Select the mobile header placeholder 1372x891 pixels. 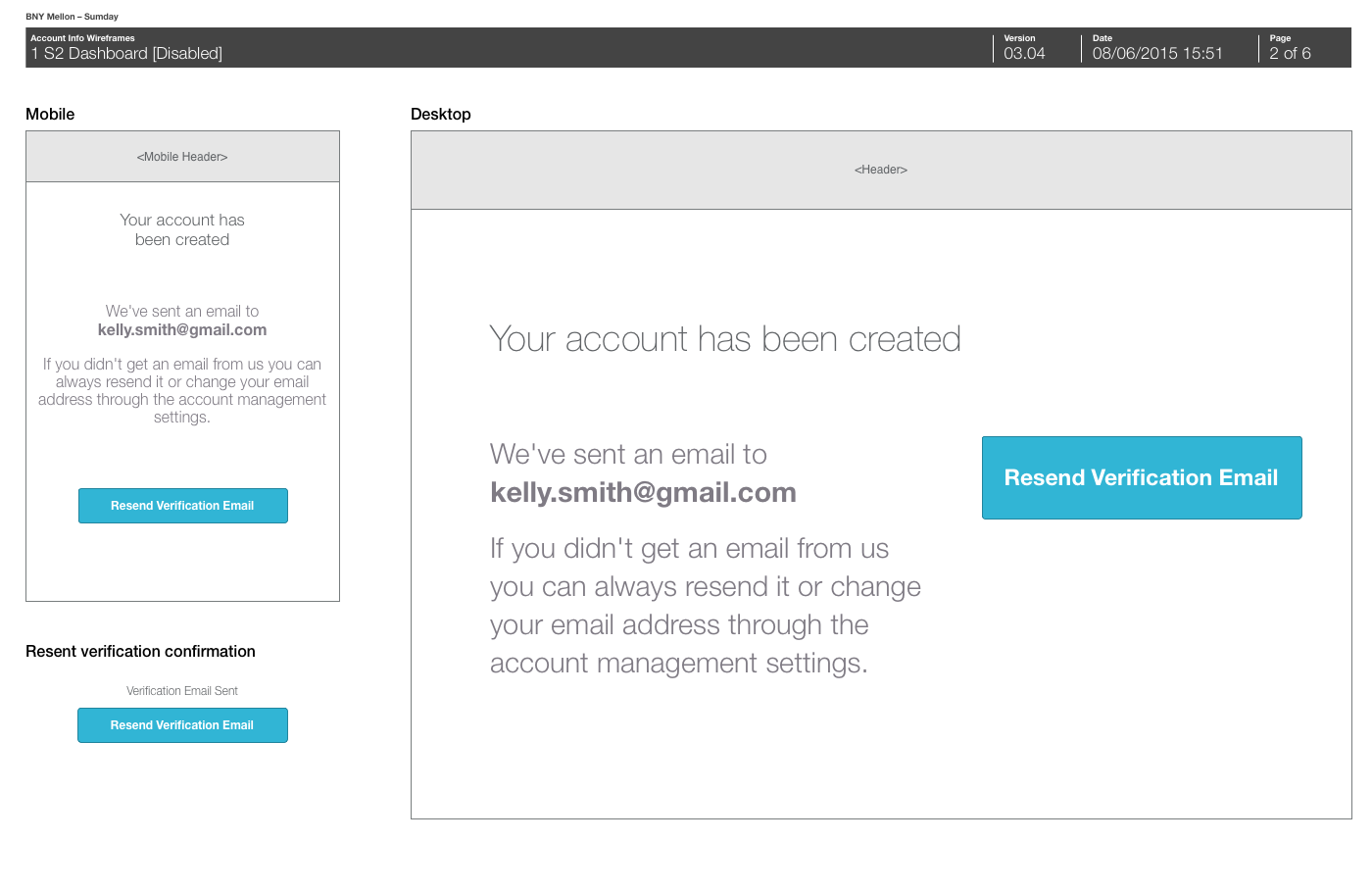(182, 157)
